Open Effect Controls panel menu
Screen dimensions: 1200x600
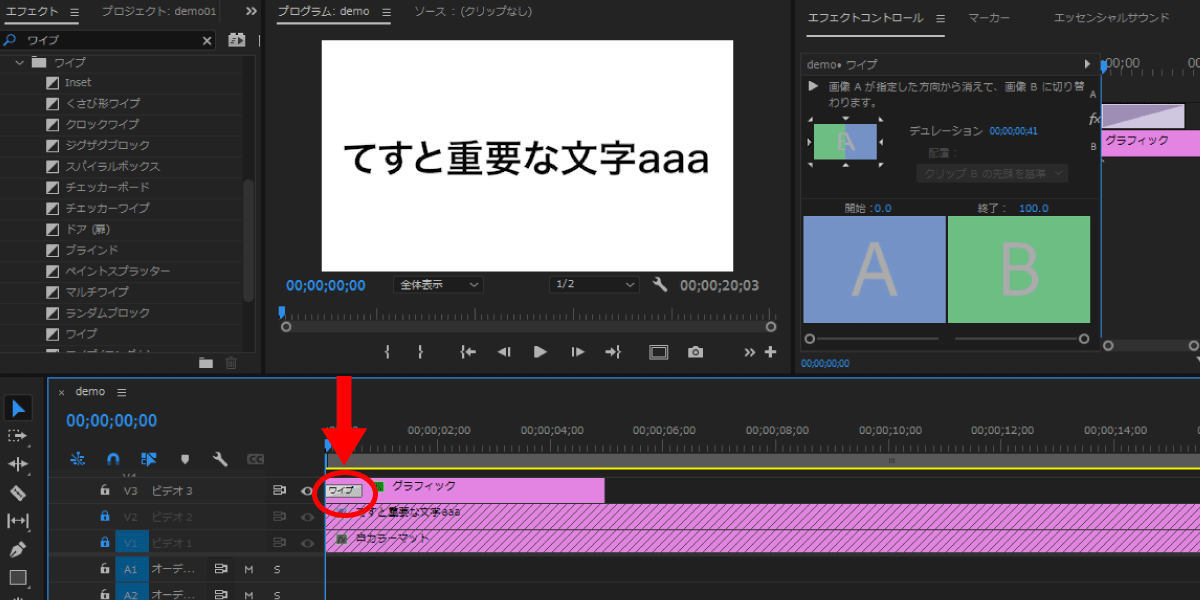coord(940,18)
